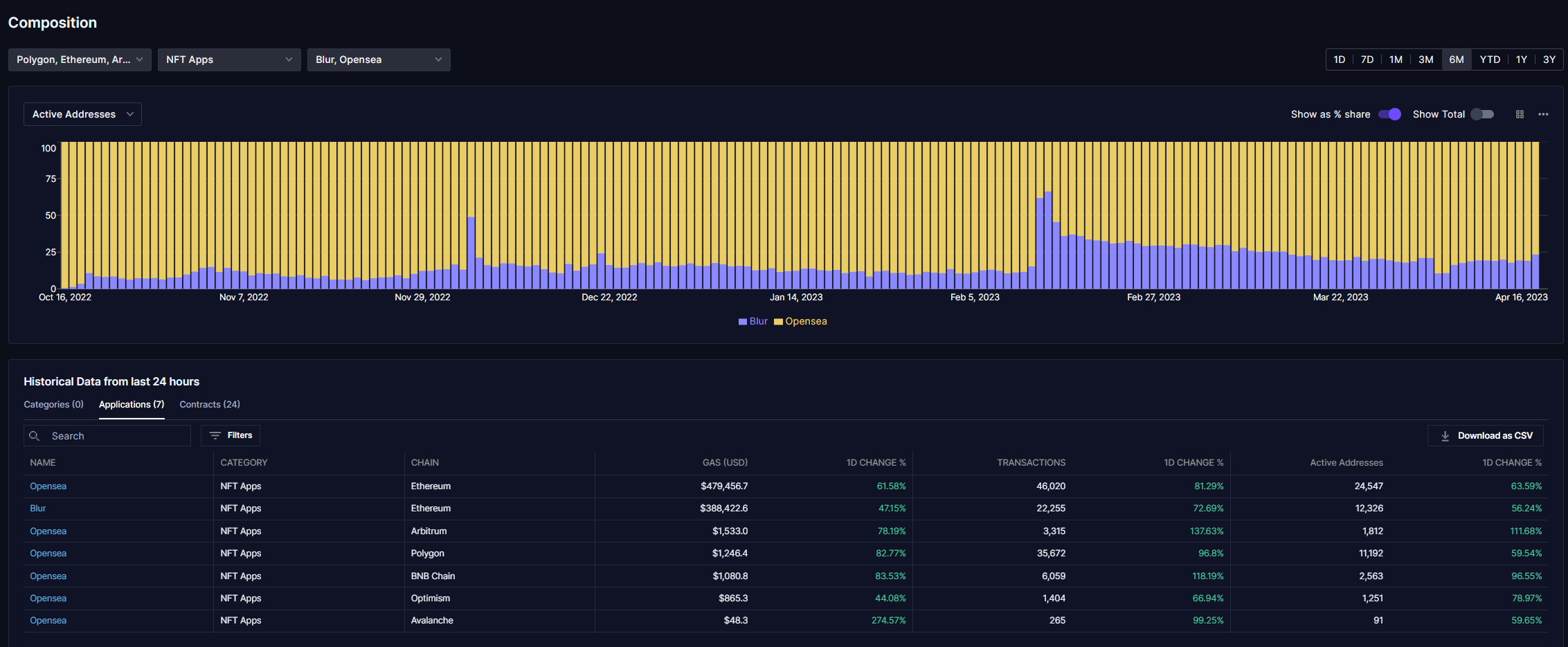Select the 1D time range

(1339, 60)
